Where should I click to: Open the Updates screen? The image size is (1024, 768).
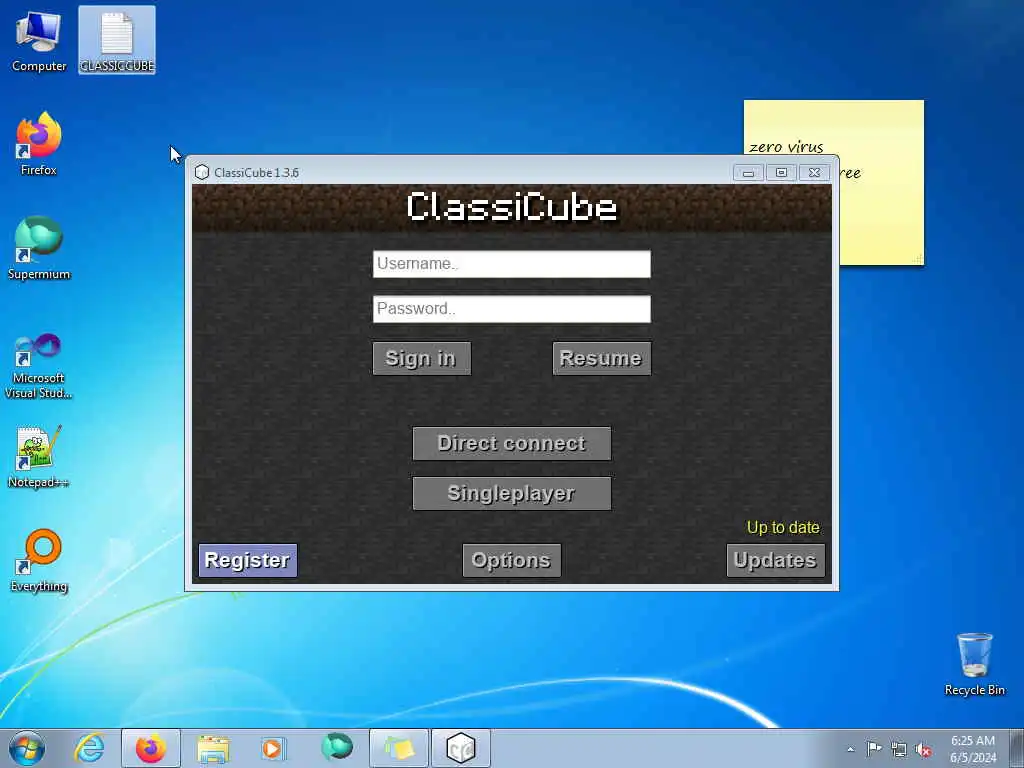click(x=775, y=560)
